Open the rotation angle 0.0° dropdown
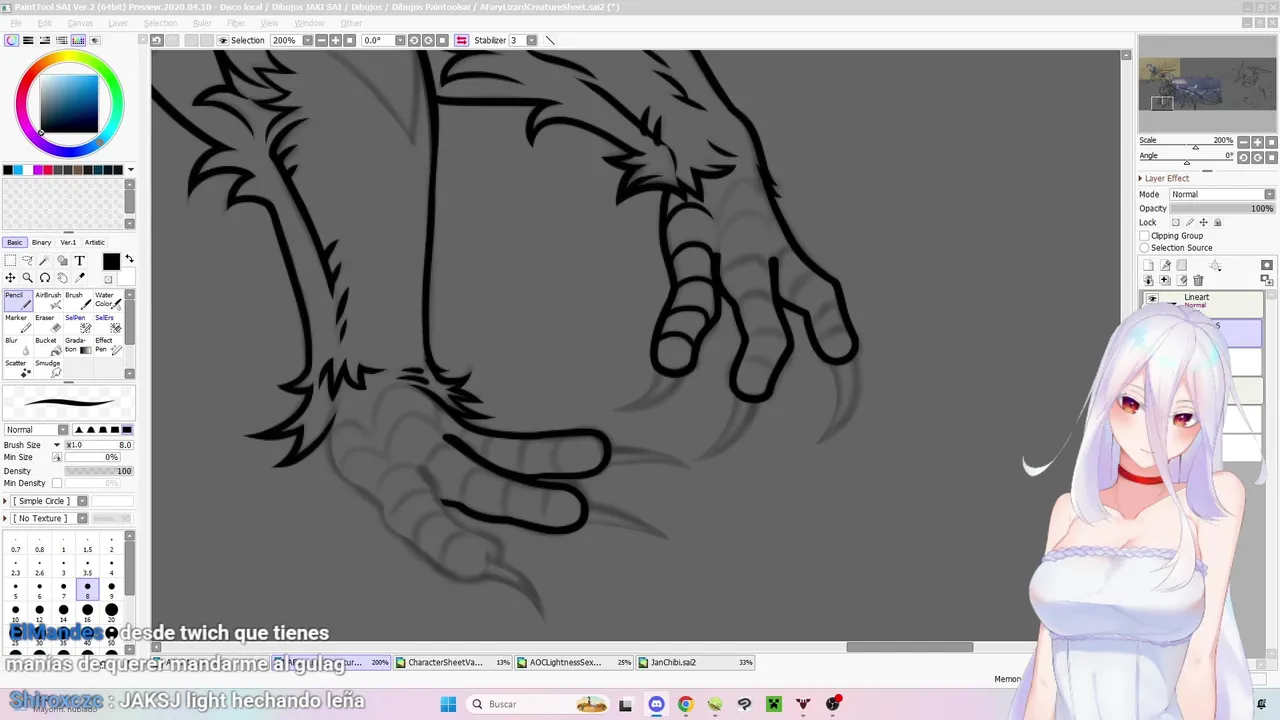Viewport: 1280px width, 720px height. point(400,40)
